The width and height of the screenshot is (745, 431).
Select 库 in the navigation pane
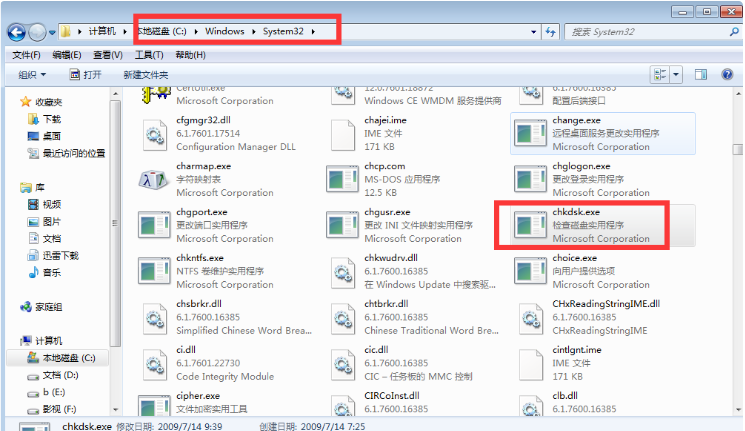(x=39, y=188)
